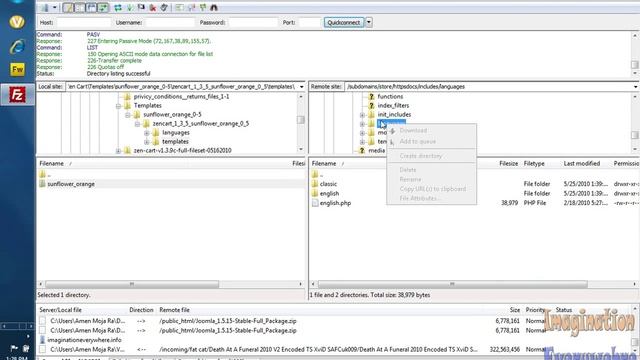The height and width of the screenshot is (360, 640).
Task: Toggle message log display in toolbar
Action: click(x=68, y=7)
